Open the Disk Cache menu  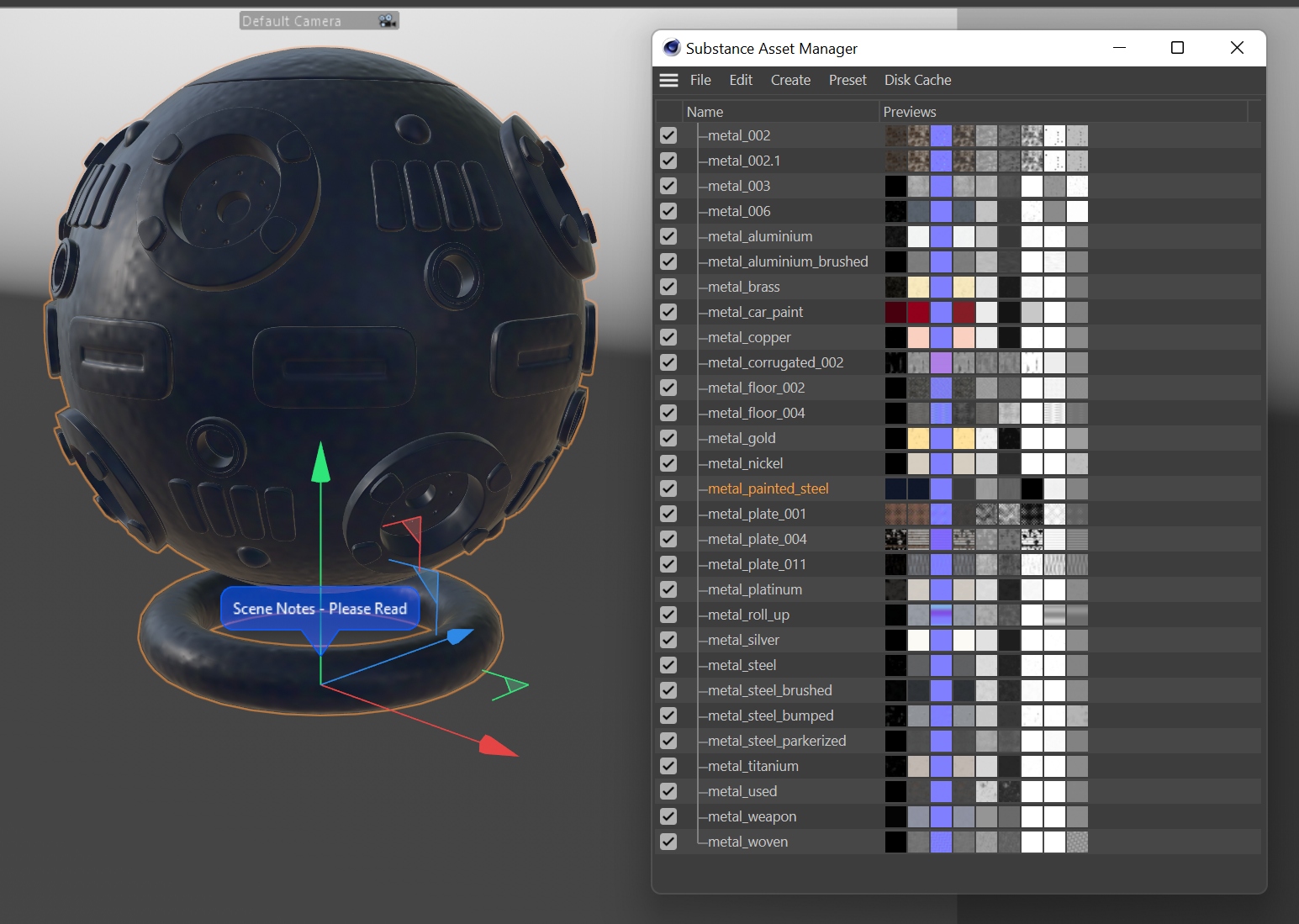917,80
